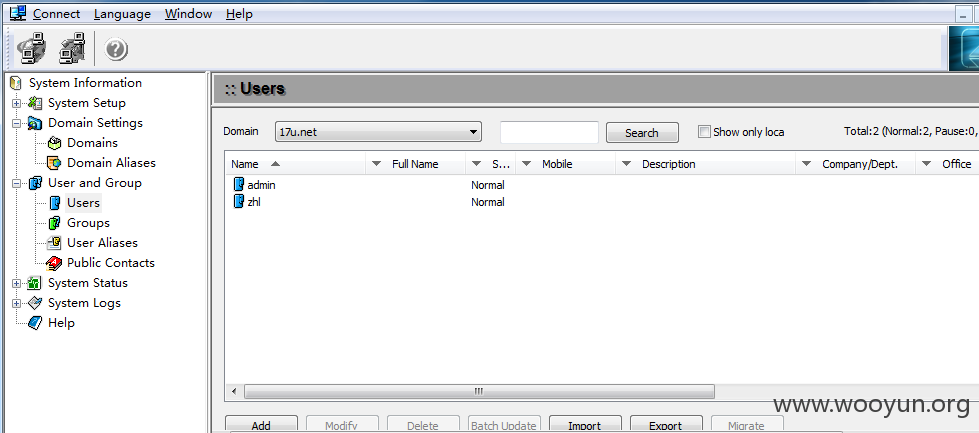Click the Domain Settings tree icon

[35, 123]
